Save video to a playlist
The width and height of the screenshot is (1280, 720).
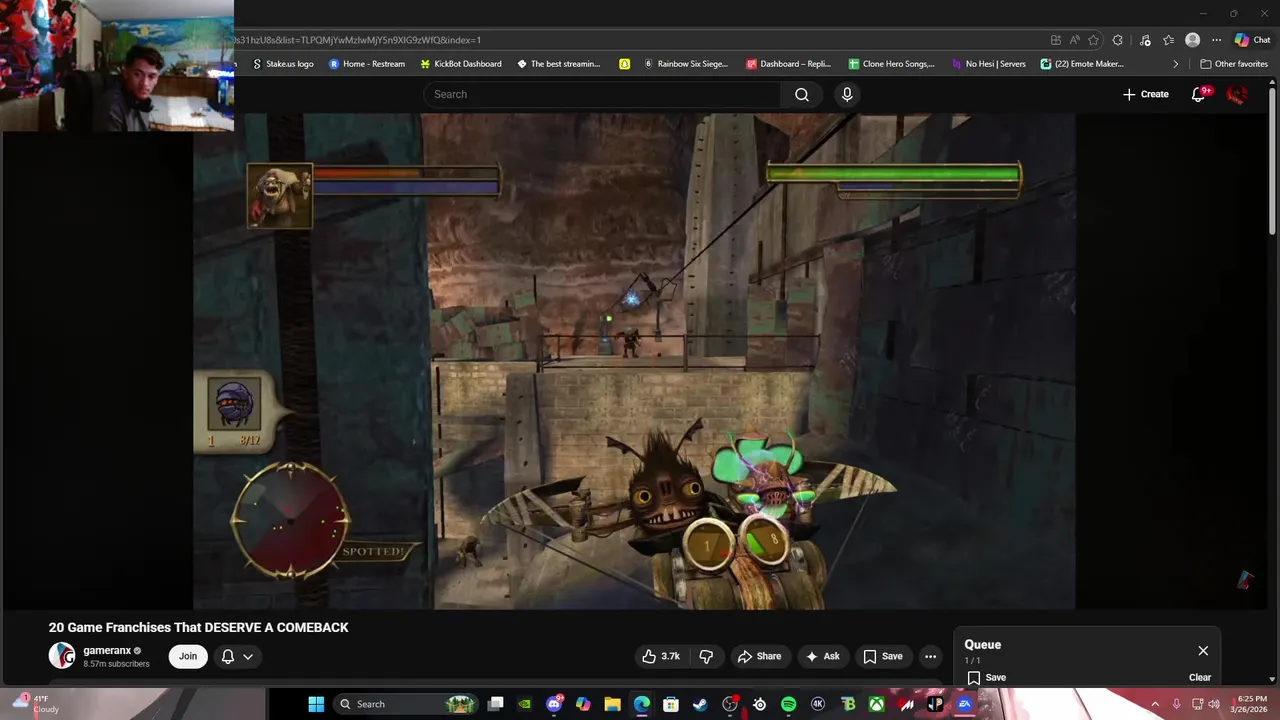click(883, 656)
